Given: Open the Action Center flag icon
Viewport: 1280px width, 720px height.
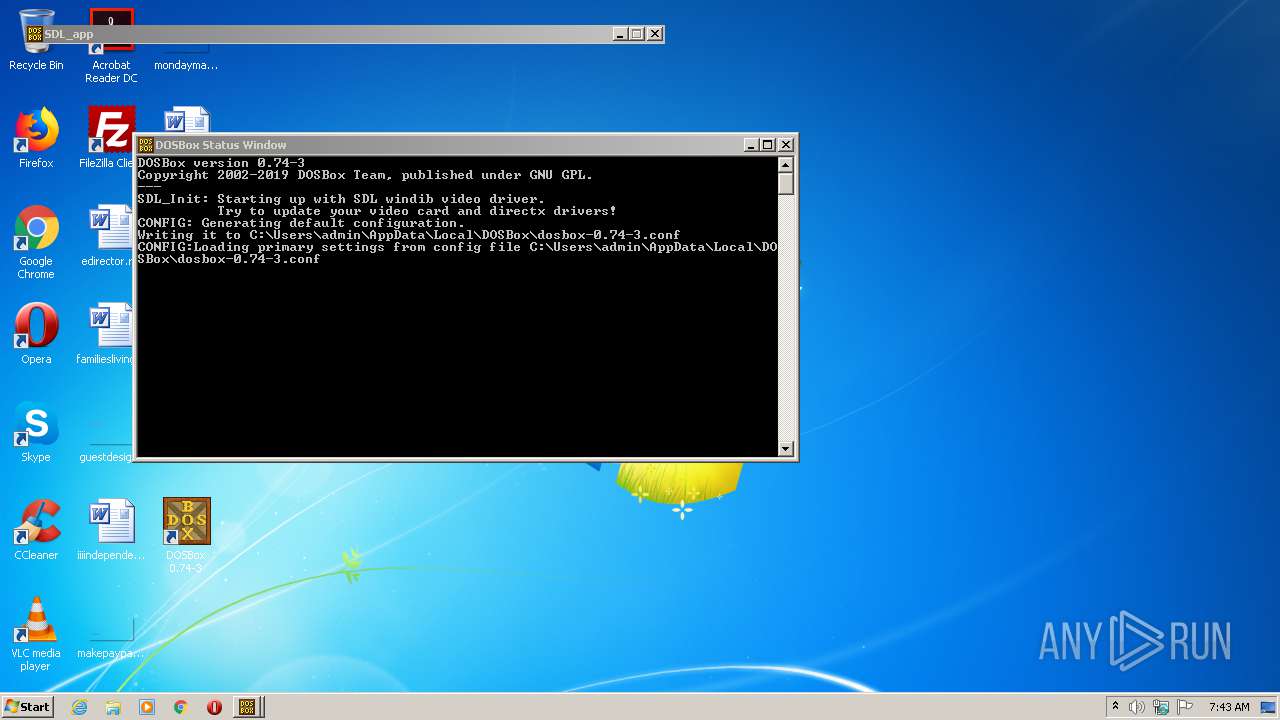Looking at the screenshot, I should point(1185,707).
